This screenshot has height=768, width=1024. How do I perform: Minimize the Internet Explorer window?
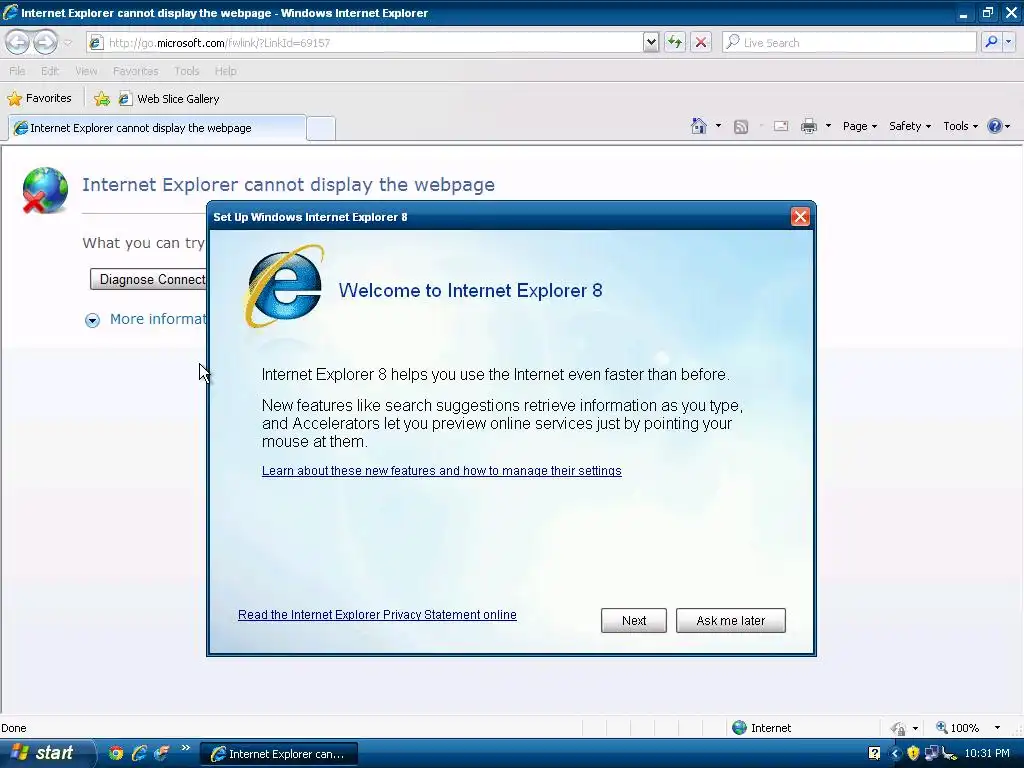(x=963, y=12)
